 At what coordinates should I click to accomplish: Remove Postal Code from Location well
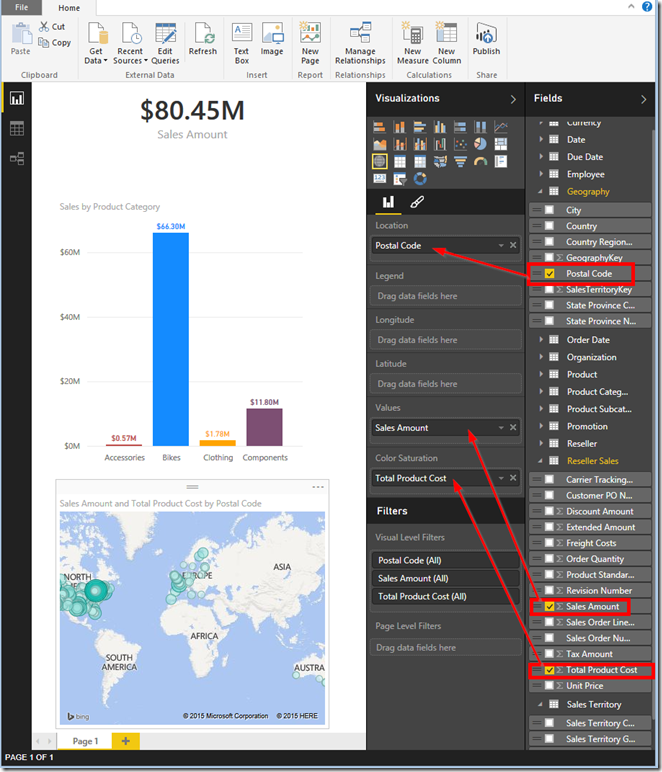(x=513, y=245)
